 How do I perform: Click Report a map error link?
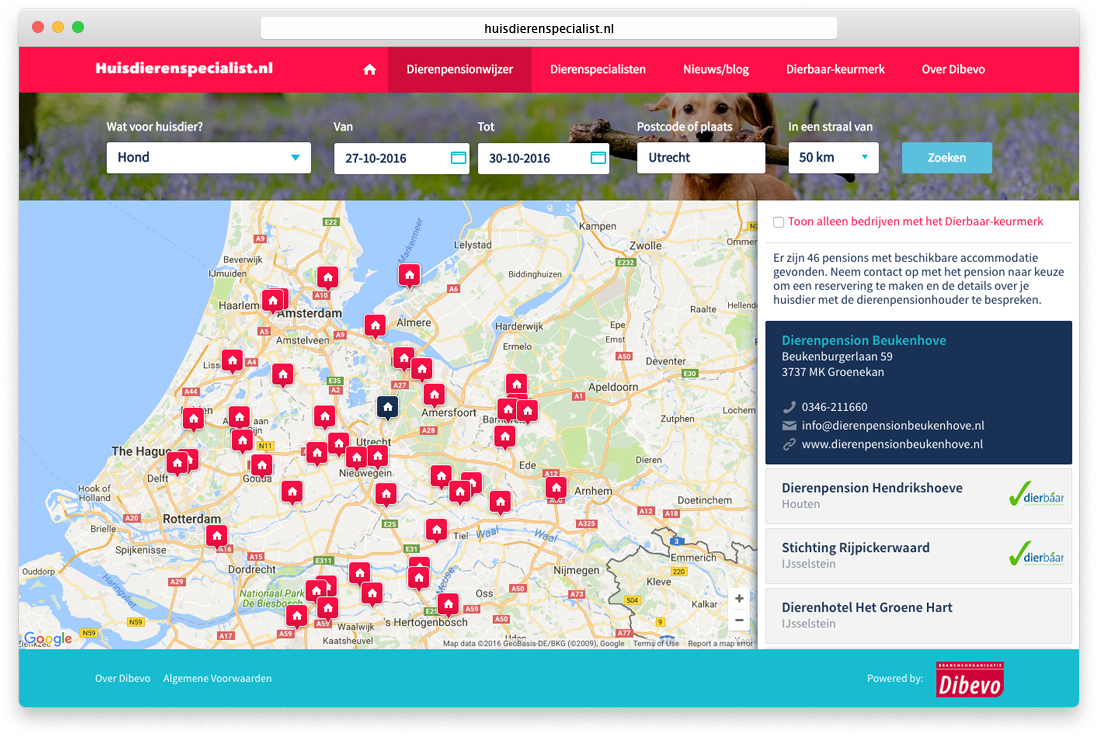(721, 644)
